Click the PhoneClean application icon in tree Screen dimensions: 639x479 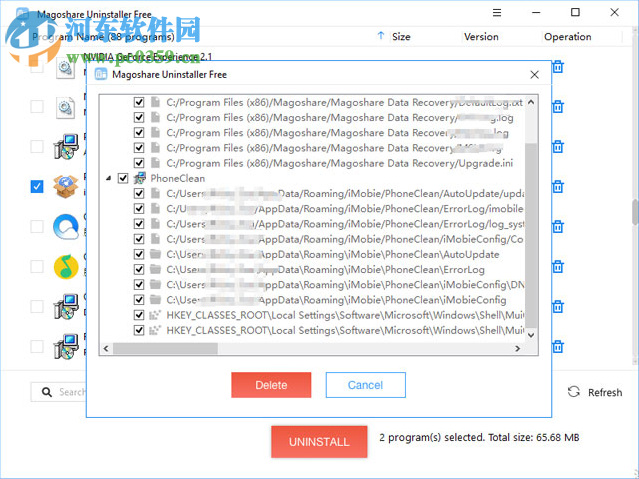140,178
